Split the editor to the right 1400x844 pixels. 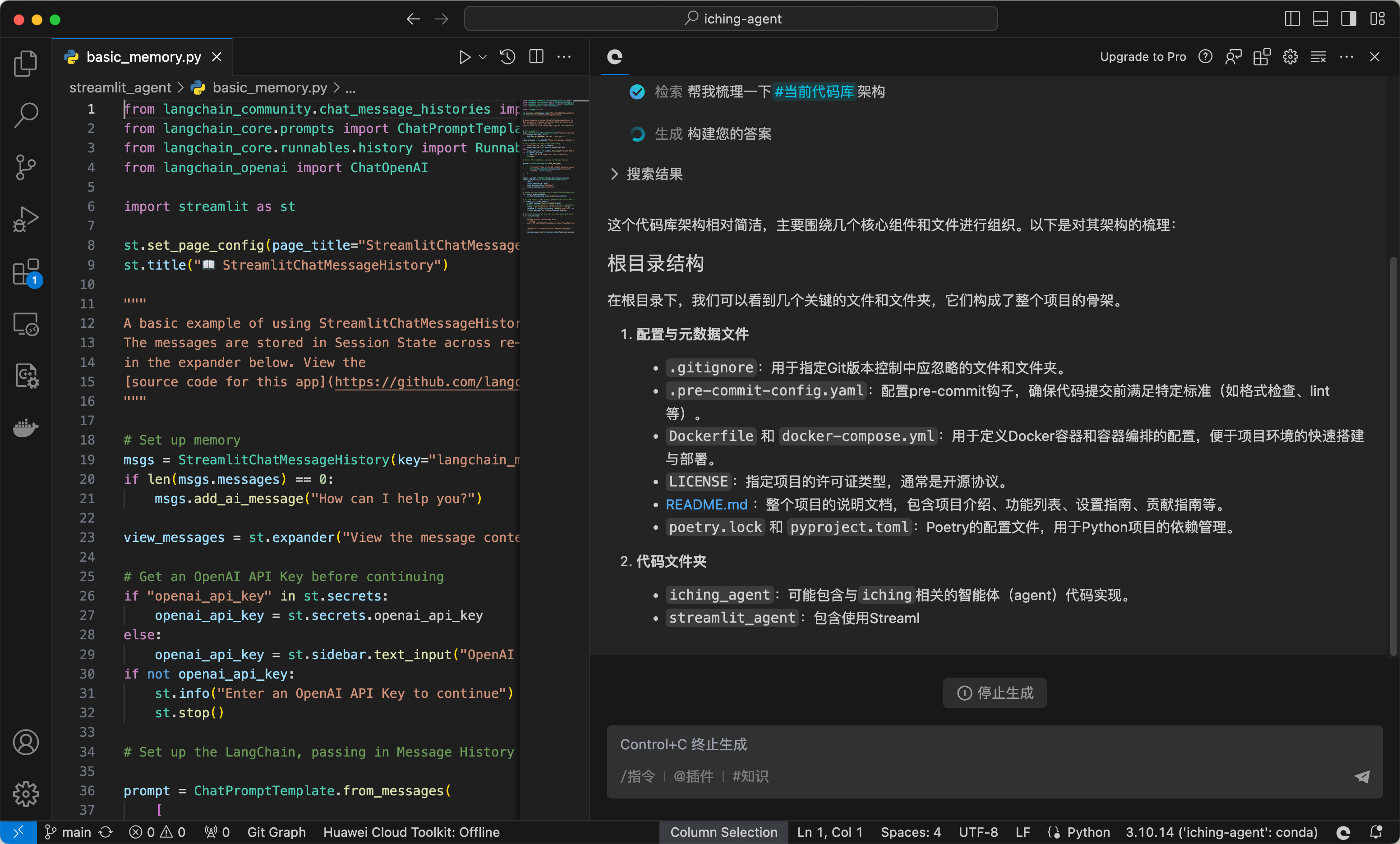tap(536, 57)
